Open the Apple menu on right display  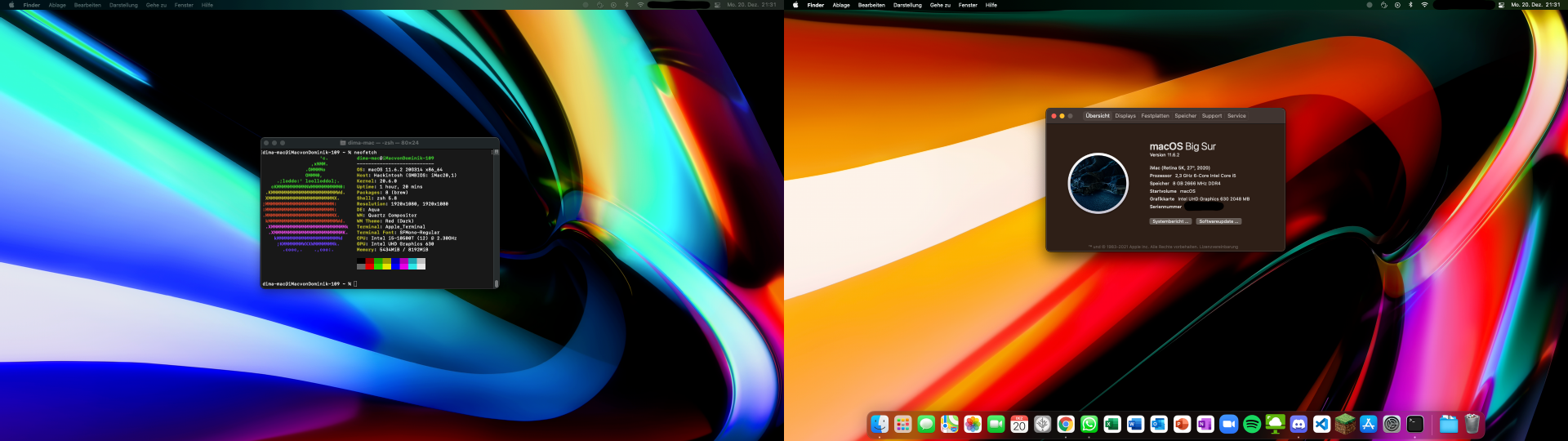tap(795, 5)
